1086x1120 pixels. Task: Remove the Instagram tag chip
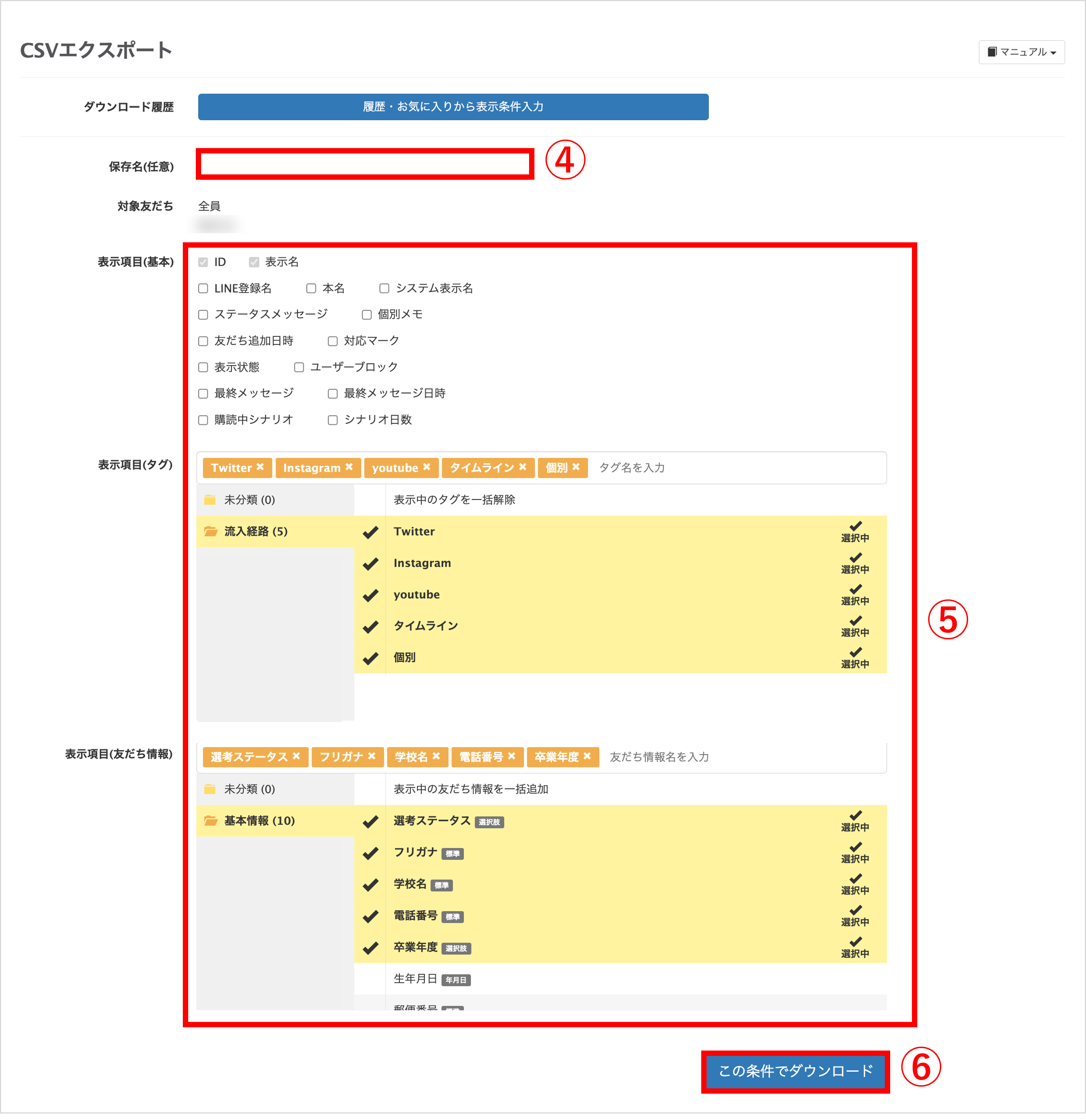click(x=350, y=467)
